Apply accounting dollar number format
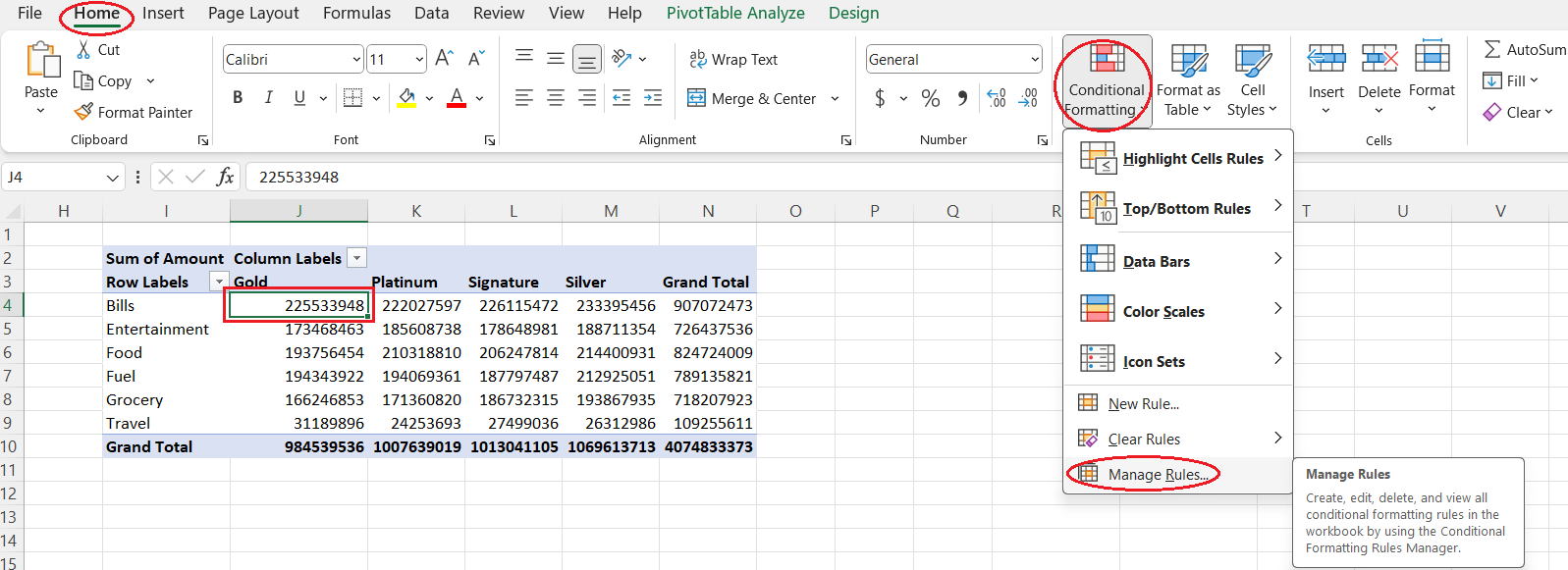 [x=880, y=98]
